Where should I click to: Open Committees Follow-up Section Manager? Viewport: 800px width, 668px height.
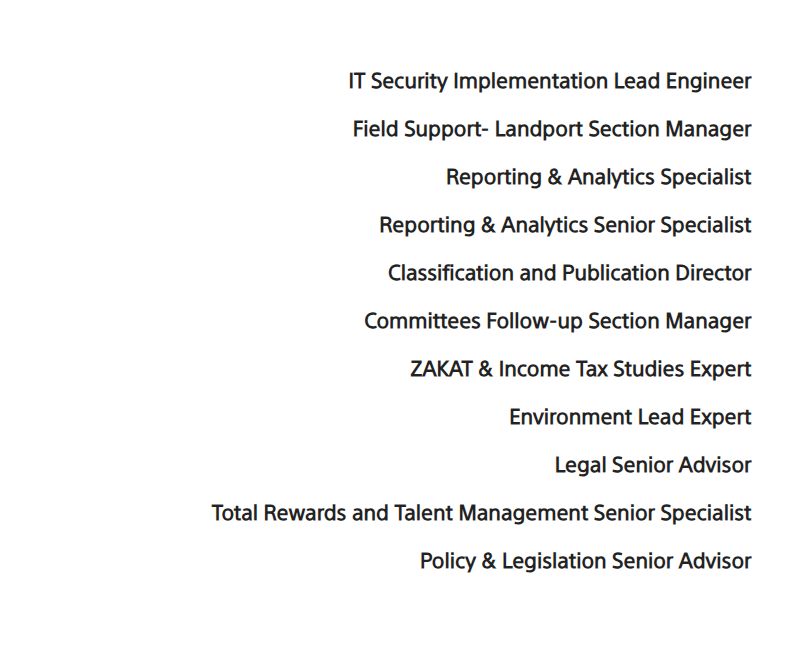pyautogui.click(x=558, y=321)
